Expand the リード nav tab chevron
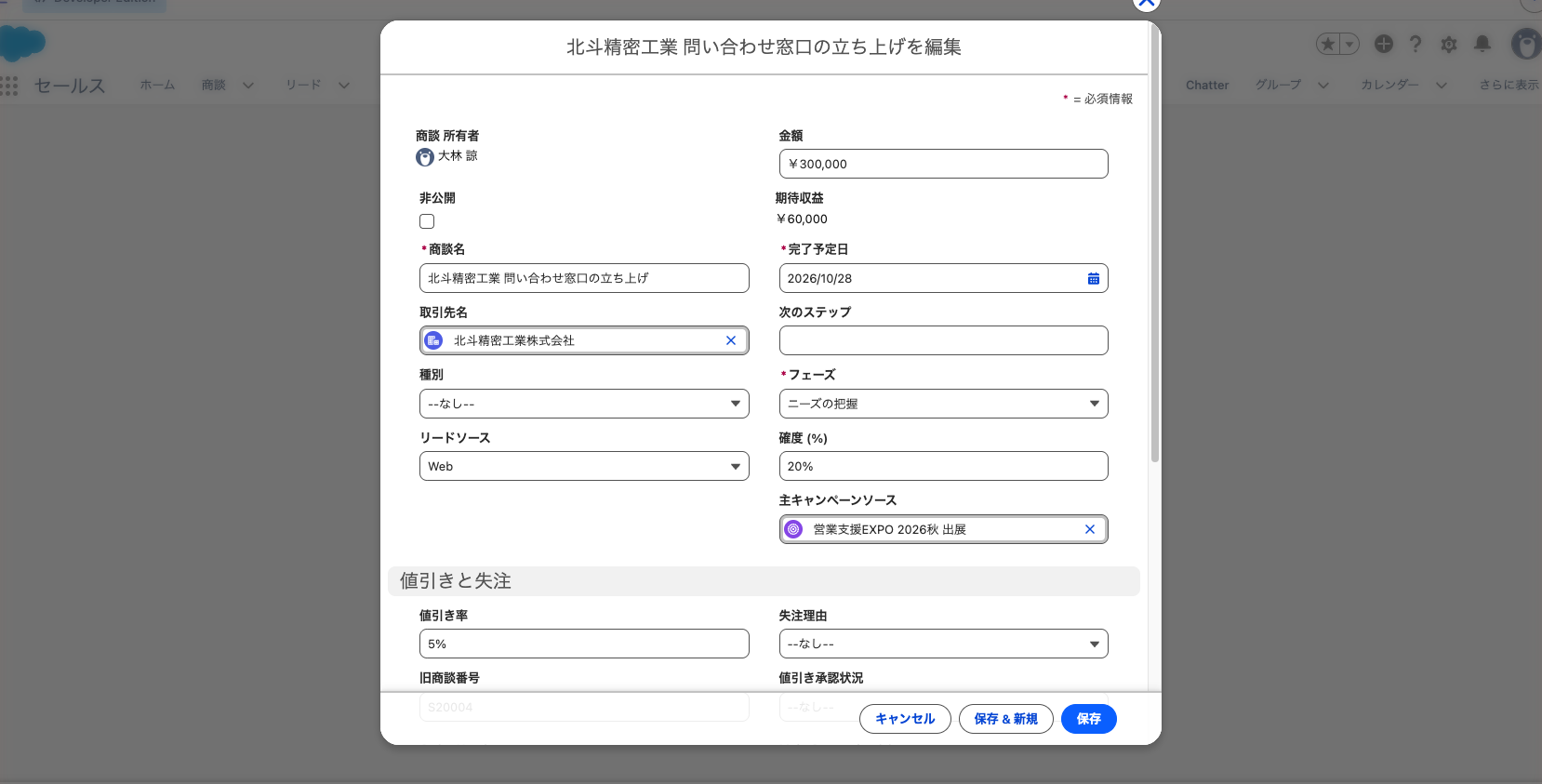The width and height of the screenshot is (1542, 784). [344, 86]
